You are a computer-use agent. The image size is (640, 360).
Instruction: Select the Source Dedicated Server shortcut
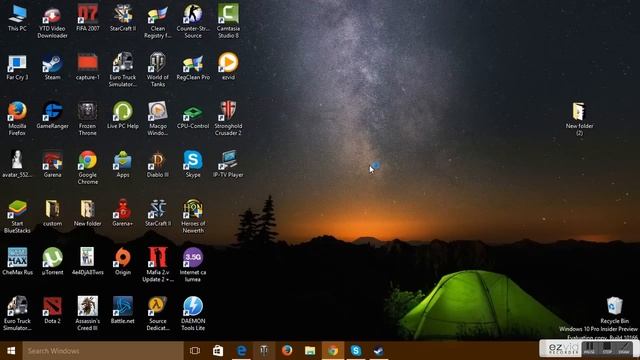[x=158, y=314]
